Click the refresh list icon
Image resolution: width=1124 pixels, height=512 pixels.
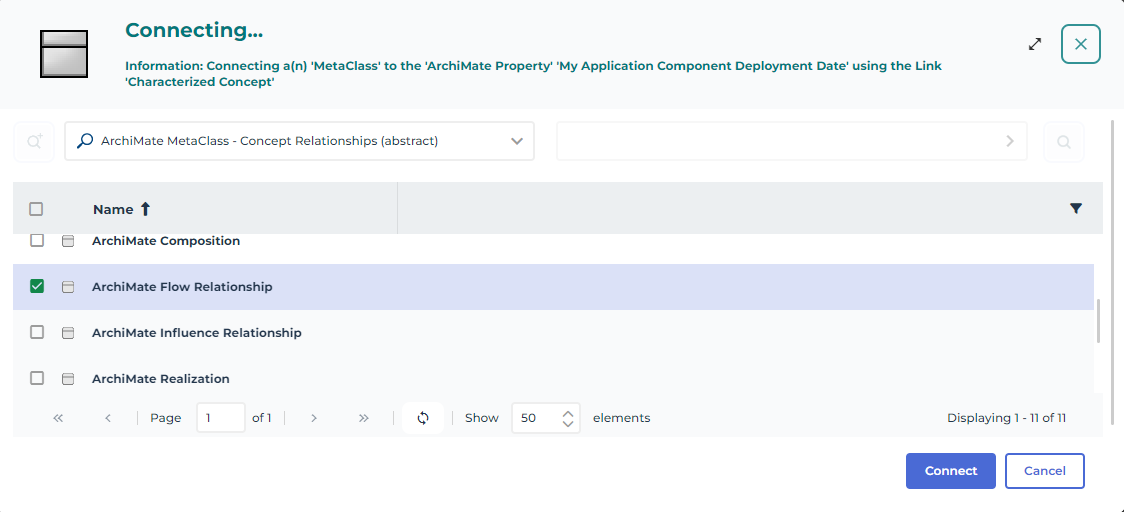[x=423, y=418]
